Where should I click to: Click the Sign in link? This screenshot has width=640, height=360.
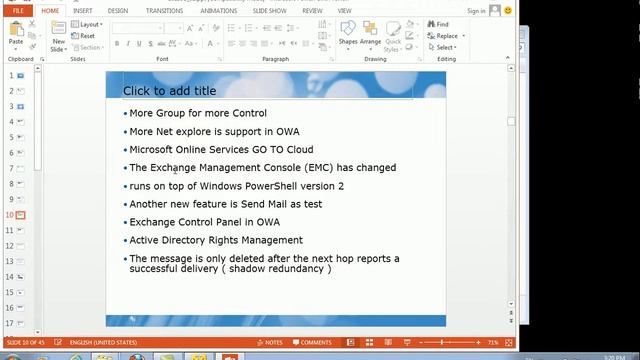(x=476, y=11)
